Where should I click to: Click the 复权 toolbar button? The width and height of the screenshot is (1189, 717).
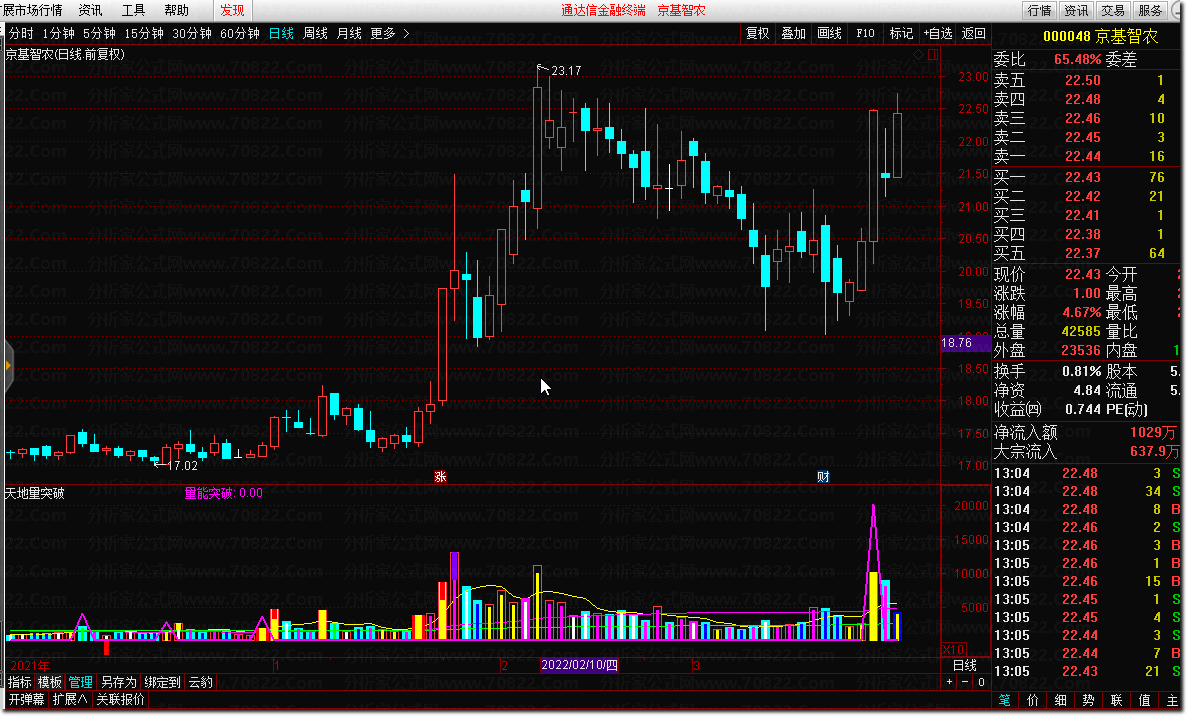758,33
